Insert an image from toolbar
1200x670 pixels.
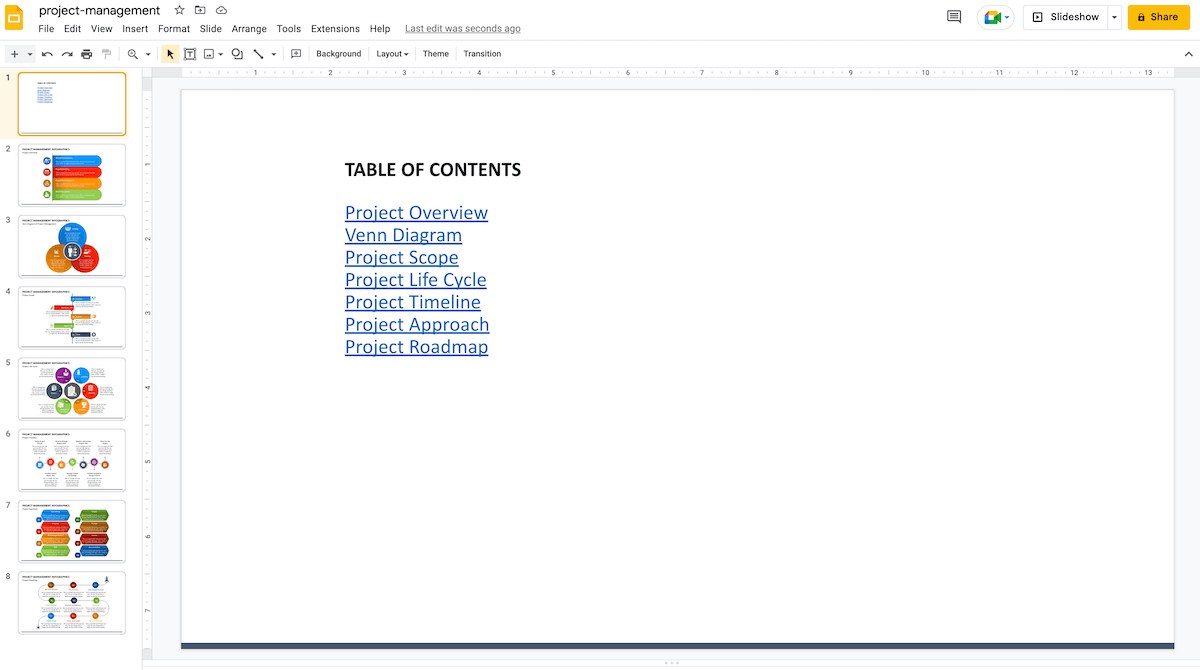click(x=209, y=54)
